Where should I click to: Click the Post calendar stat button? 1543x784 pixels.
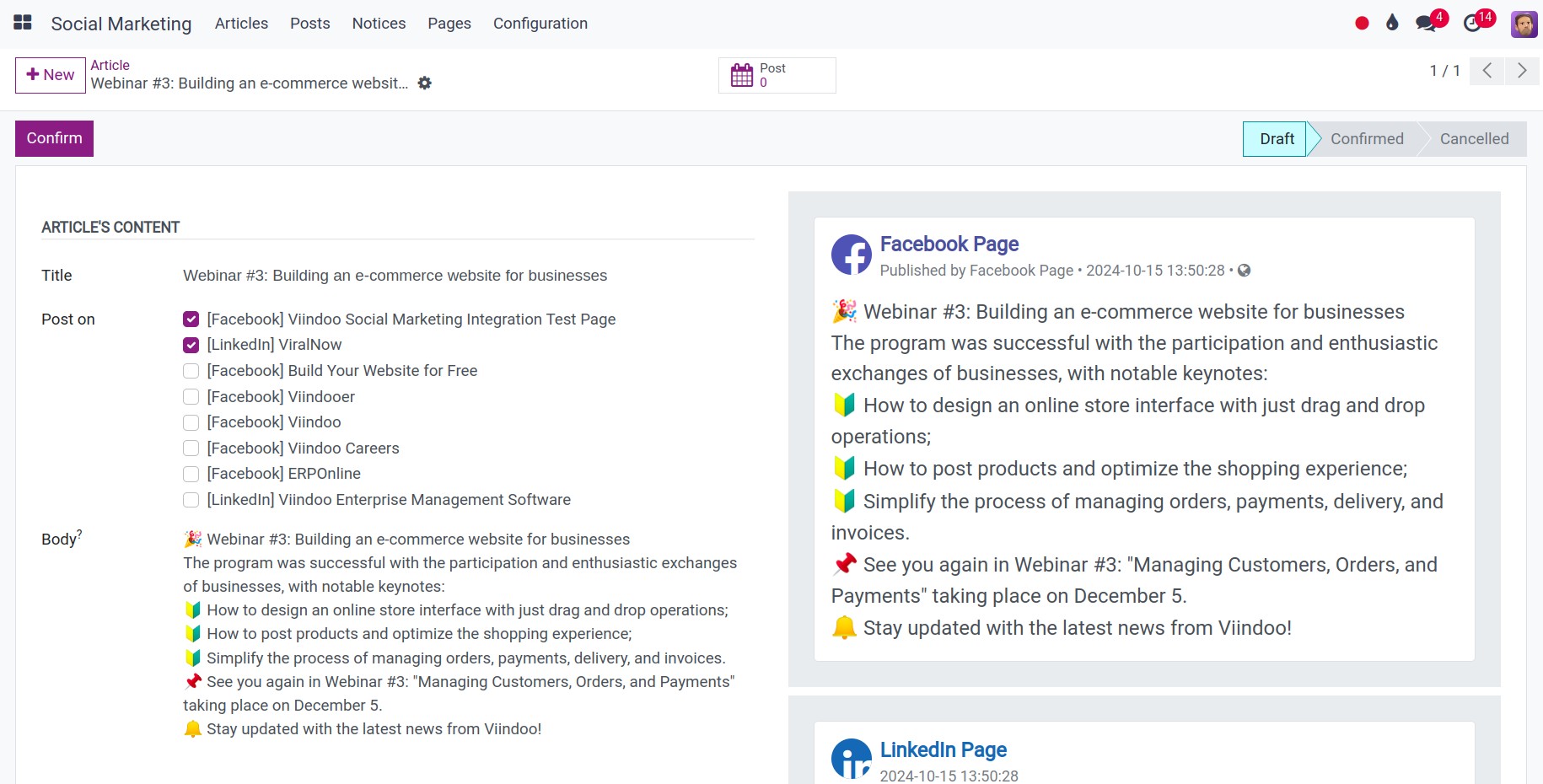777,75
